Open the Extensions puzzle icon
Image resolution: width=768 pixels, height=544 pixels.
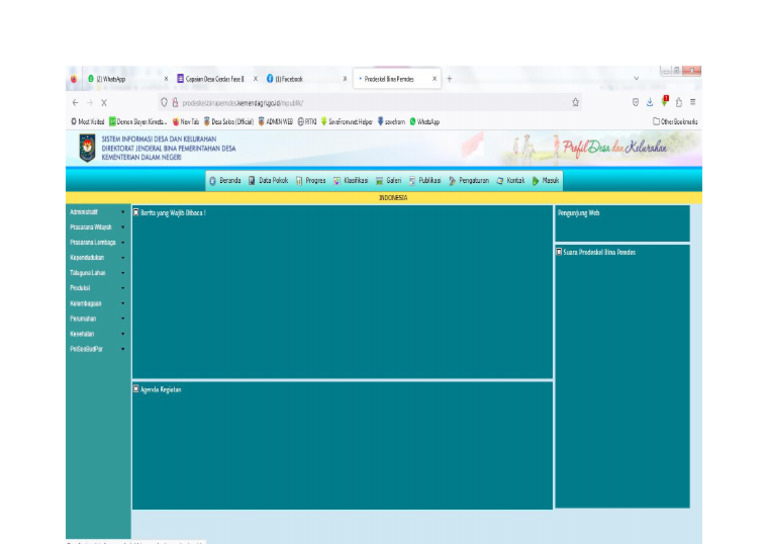pyautogui.click(x=679, y=102)
